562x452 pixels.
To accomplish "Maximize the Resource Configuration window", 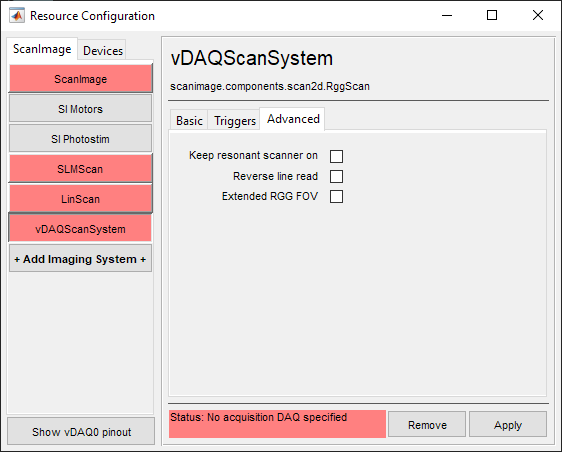I will 492,15.
